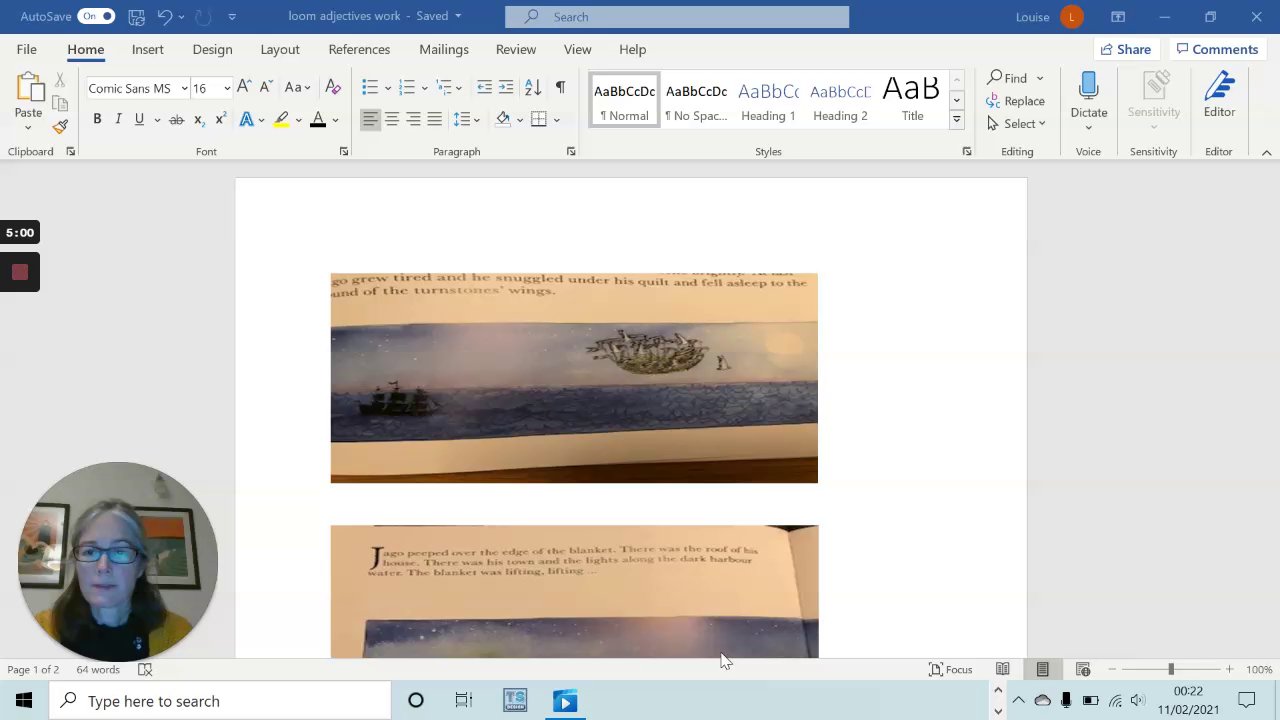
Task: Apply the Heading 1 style
Action: (x=768, y=100)
